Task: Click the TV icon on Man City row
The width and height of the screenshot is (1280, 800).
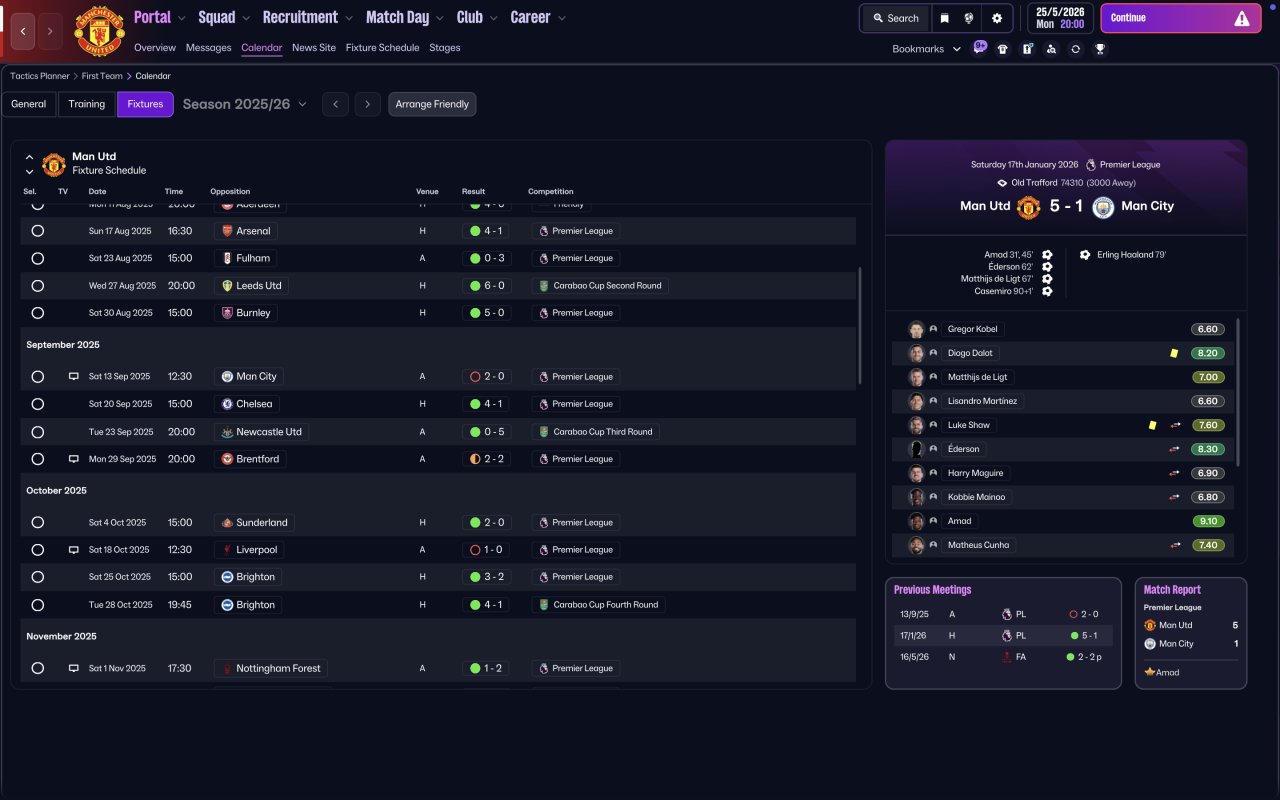Action: 73,377
